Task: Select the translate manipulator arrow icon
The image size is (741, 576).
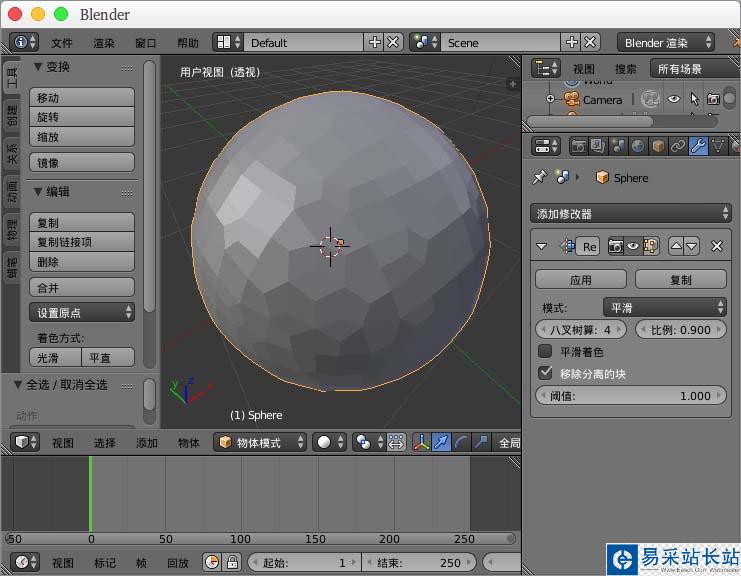Action: [x=442, y=443]
